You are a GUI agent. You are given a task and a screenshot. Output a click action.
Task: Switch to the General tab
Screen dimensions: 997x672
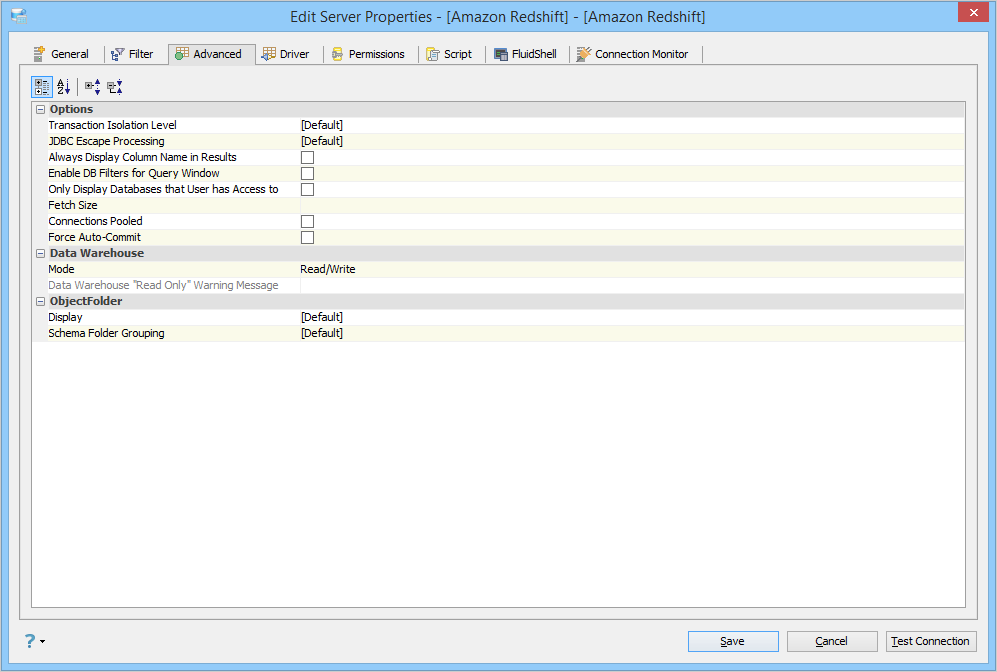pyautogui.click(x=61, y=54)
